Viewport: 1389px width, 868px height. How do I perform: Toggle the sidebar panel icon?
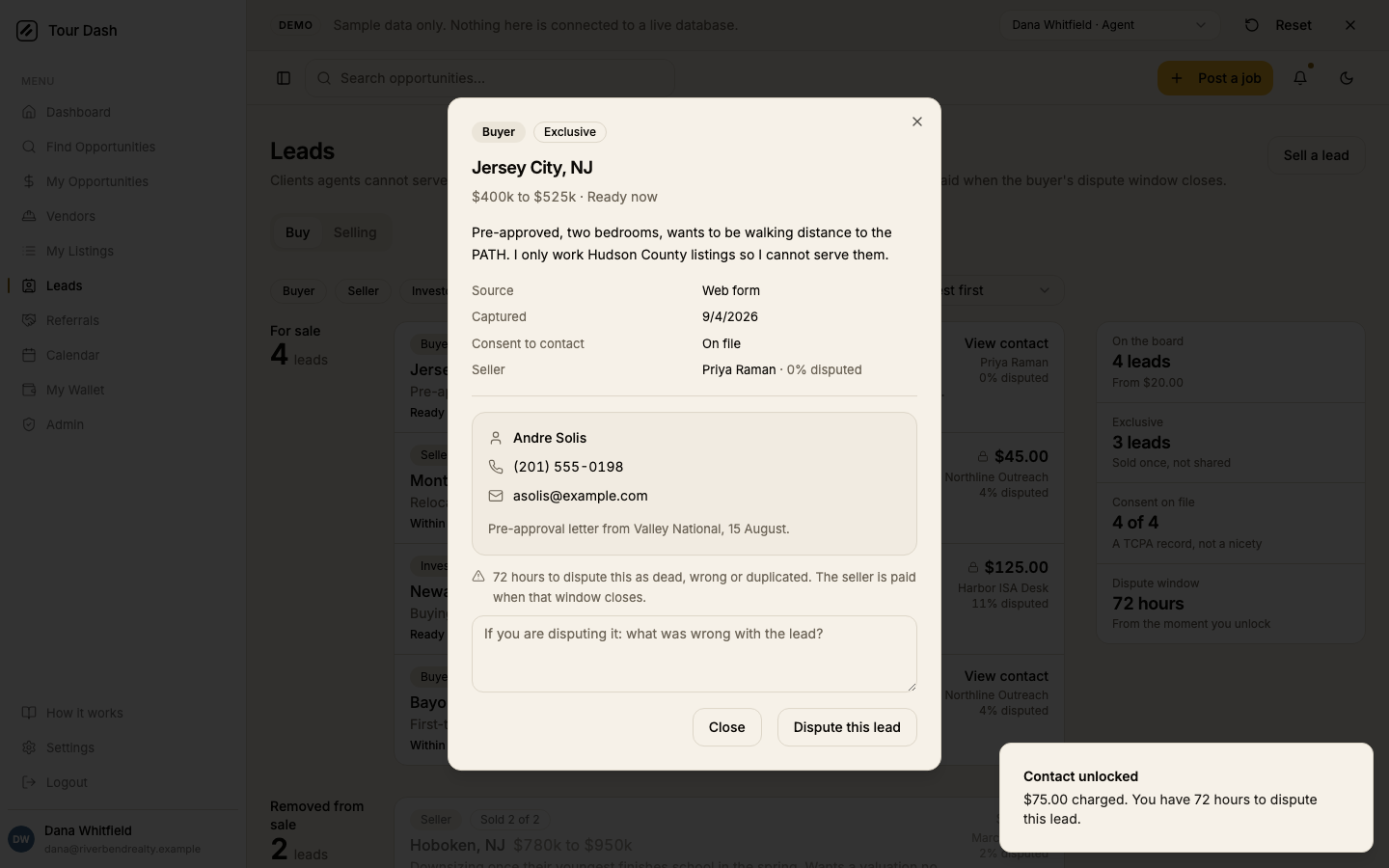[284, 78]
